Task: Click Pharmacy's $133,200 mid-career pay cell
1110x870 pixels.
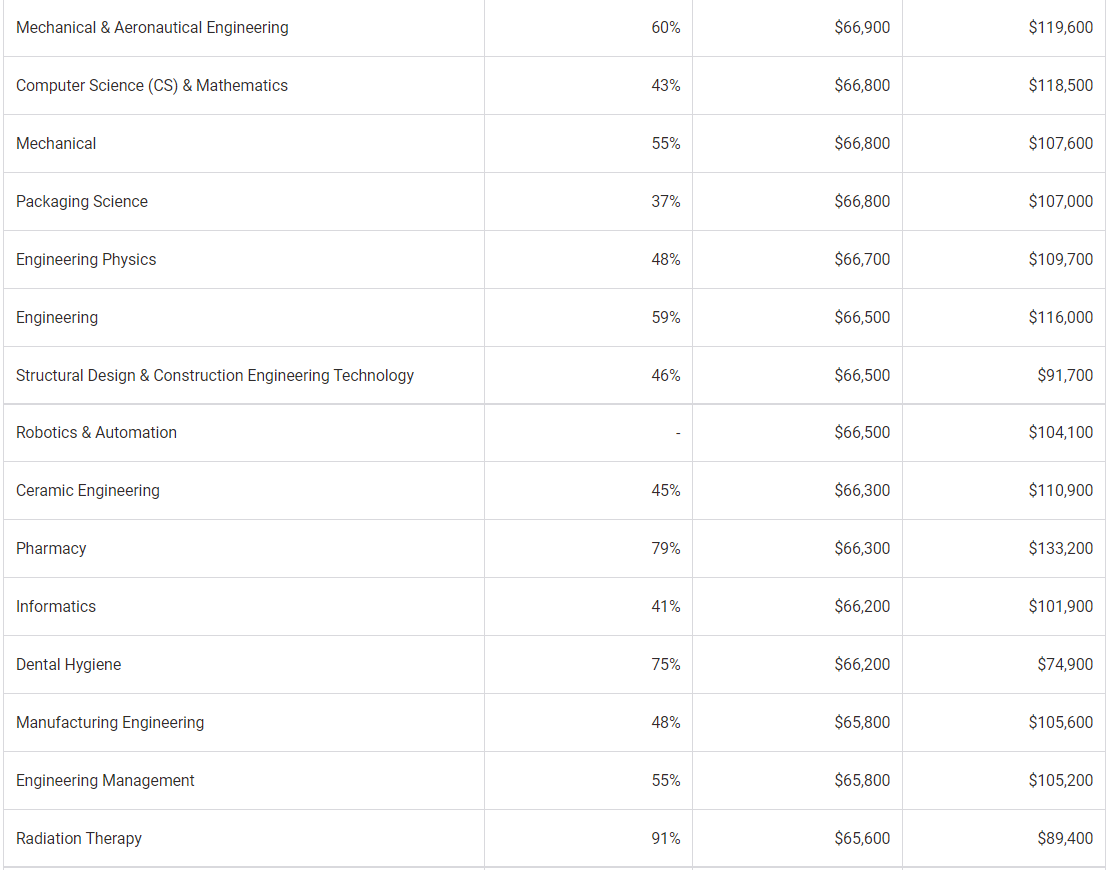Action: click(1060, 549)
